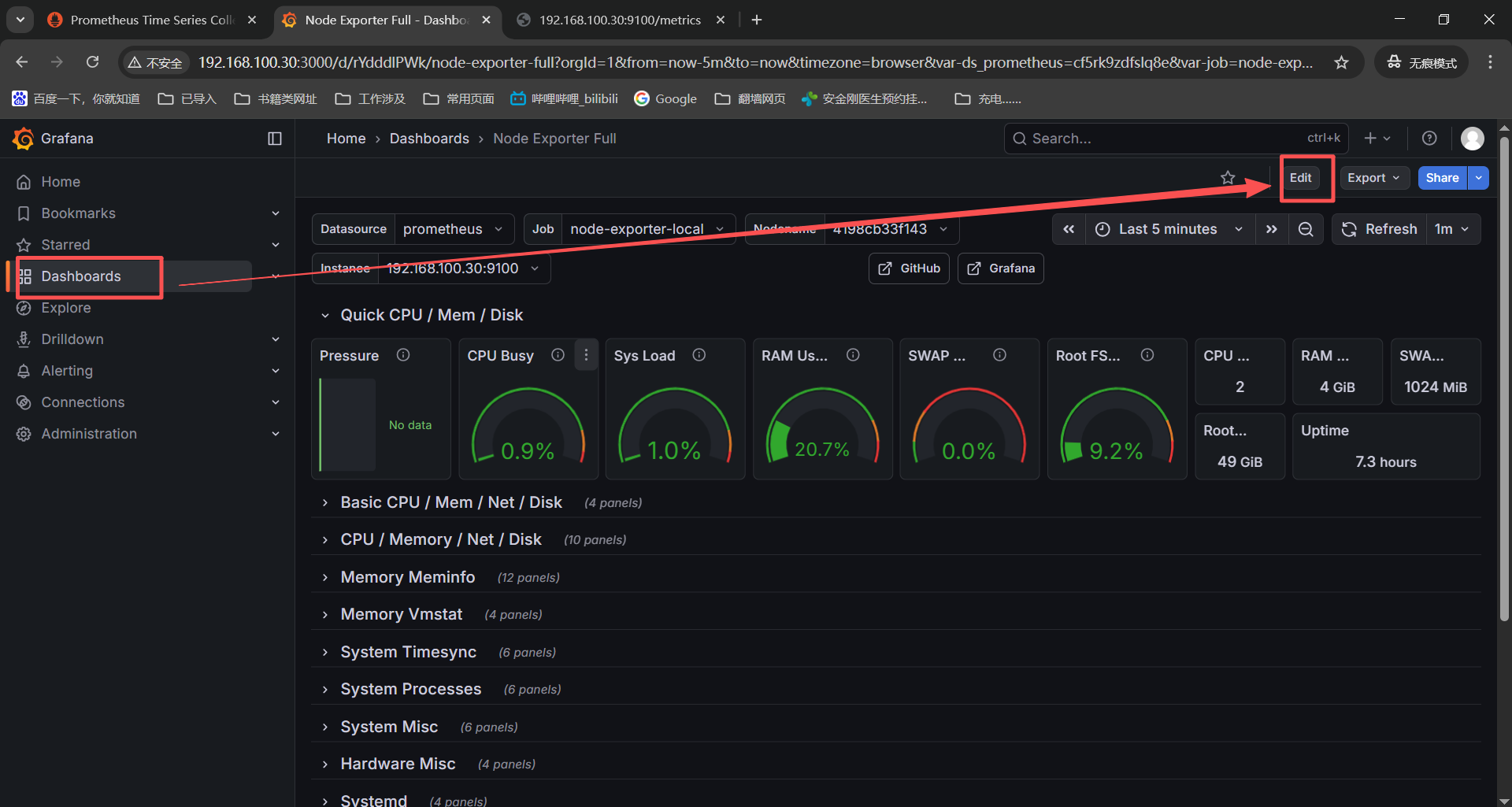Open the 1m refresh interval dropdown
Screen dimensions: 1512x807
pos(1452,229)
